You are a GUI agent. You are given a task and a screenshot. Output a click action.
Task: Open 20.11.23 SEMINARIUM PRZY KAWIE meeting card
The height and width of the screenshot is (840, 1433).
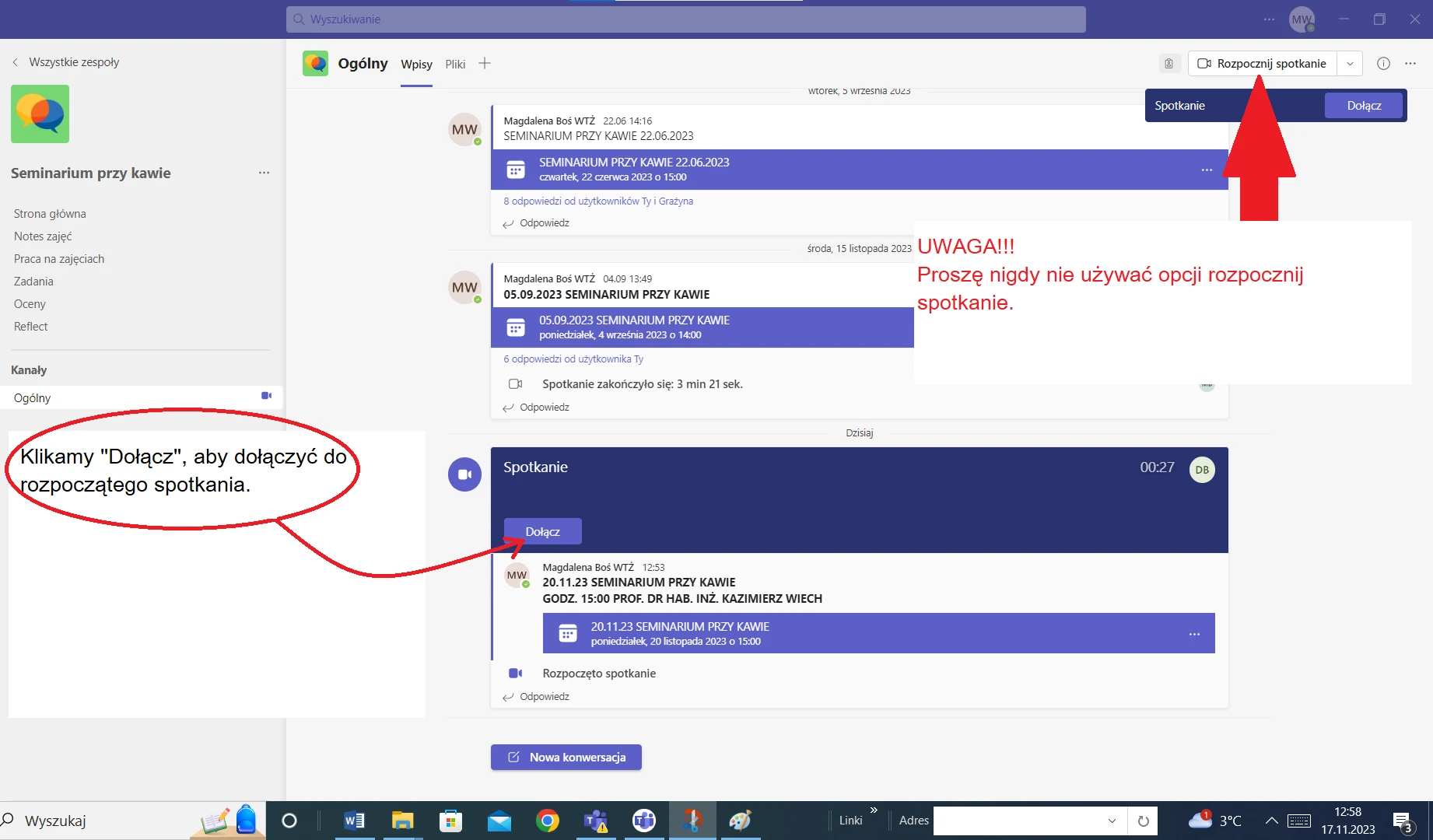coord(878,633)
